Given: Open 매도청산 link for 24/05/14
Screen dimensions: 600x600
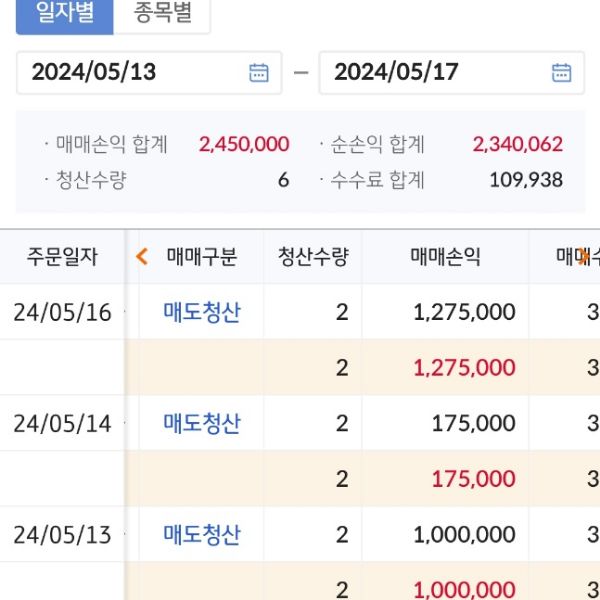Looking at the screenshot, I should (202, 423).
